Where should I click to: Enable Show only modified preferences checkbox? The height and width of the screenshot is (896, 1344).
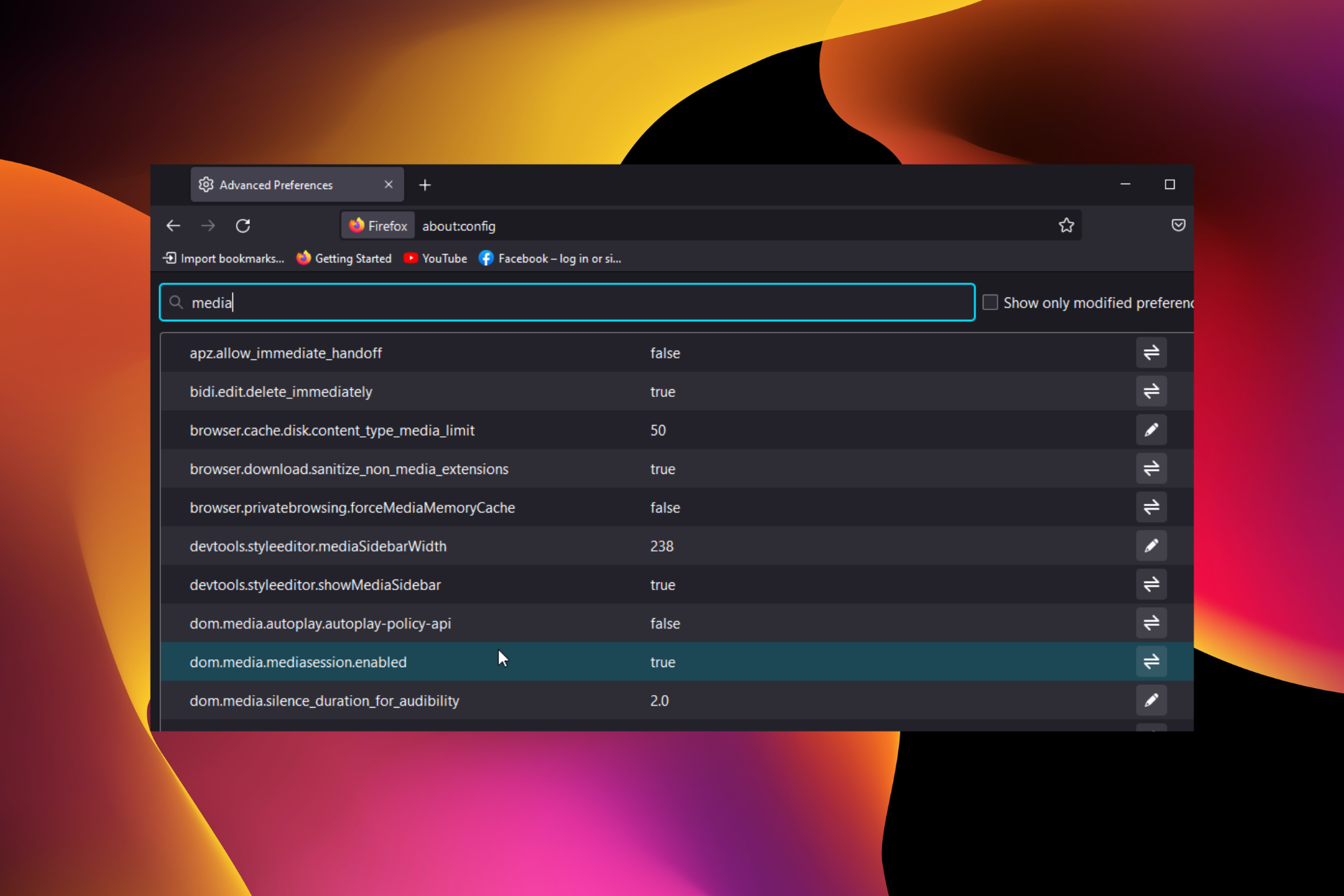click(x=990, y=302)
